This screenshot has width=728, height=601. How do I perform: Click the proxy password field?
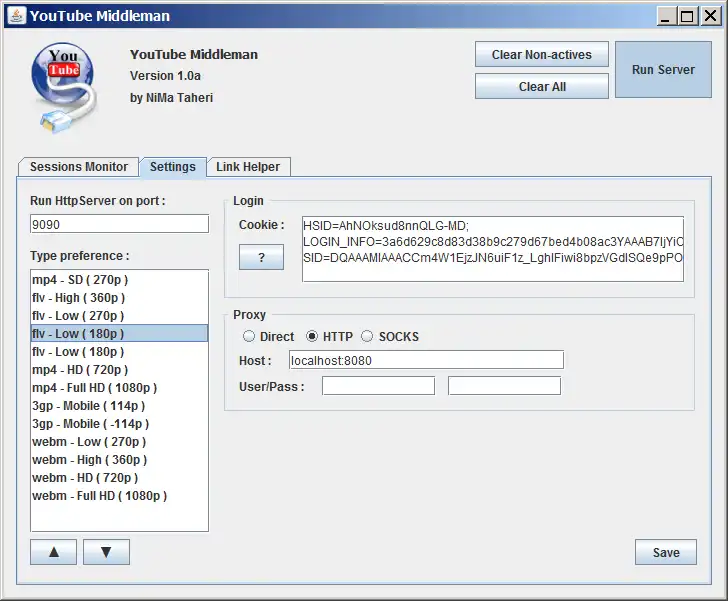[x=504, y=386]
